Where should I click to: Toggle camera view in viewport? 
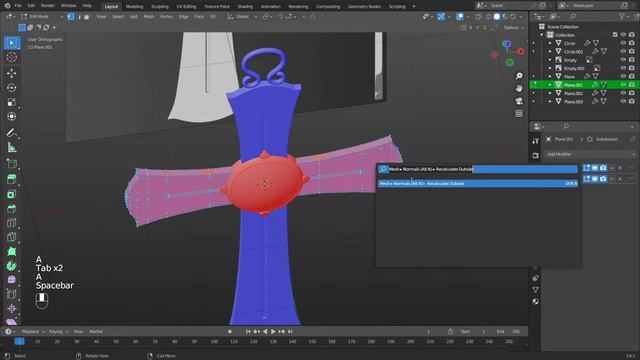pos(519,101)
